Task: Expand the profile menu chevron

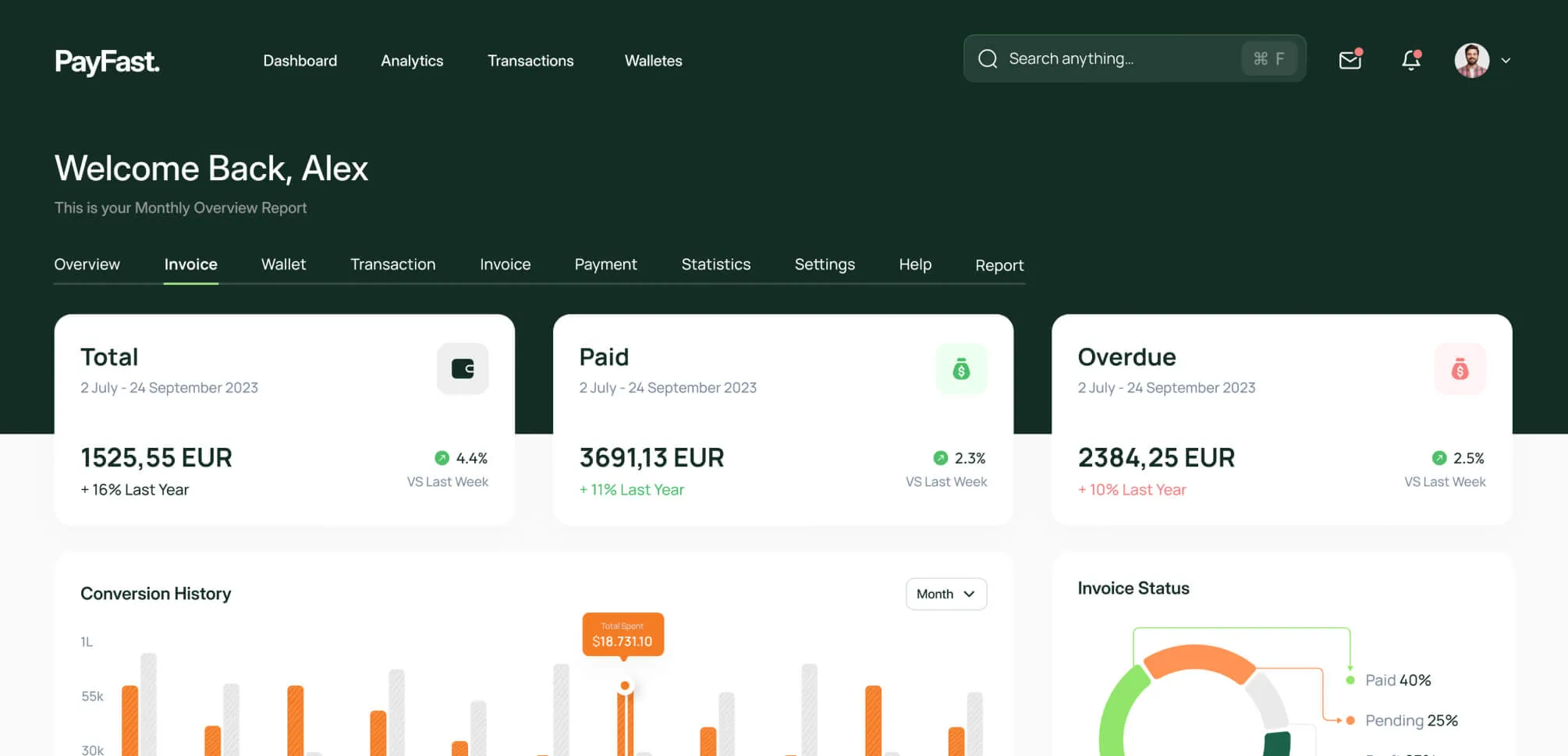Action: pyautogui.click(x=1506, y=60)
